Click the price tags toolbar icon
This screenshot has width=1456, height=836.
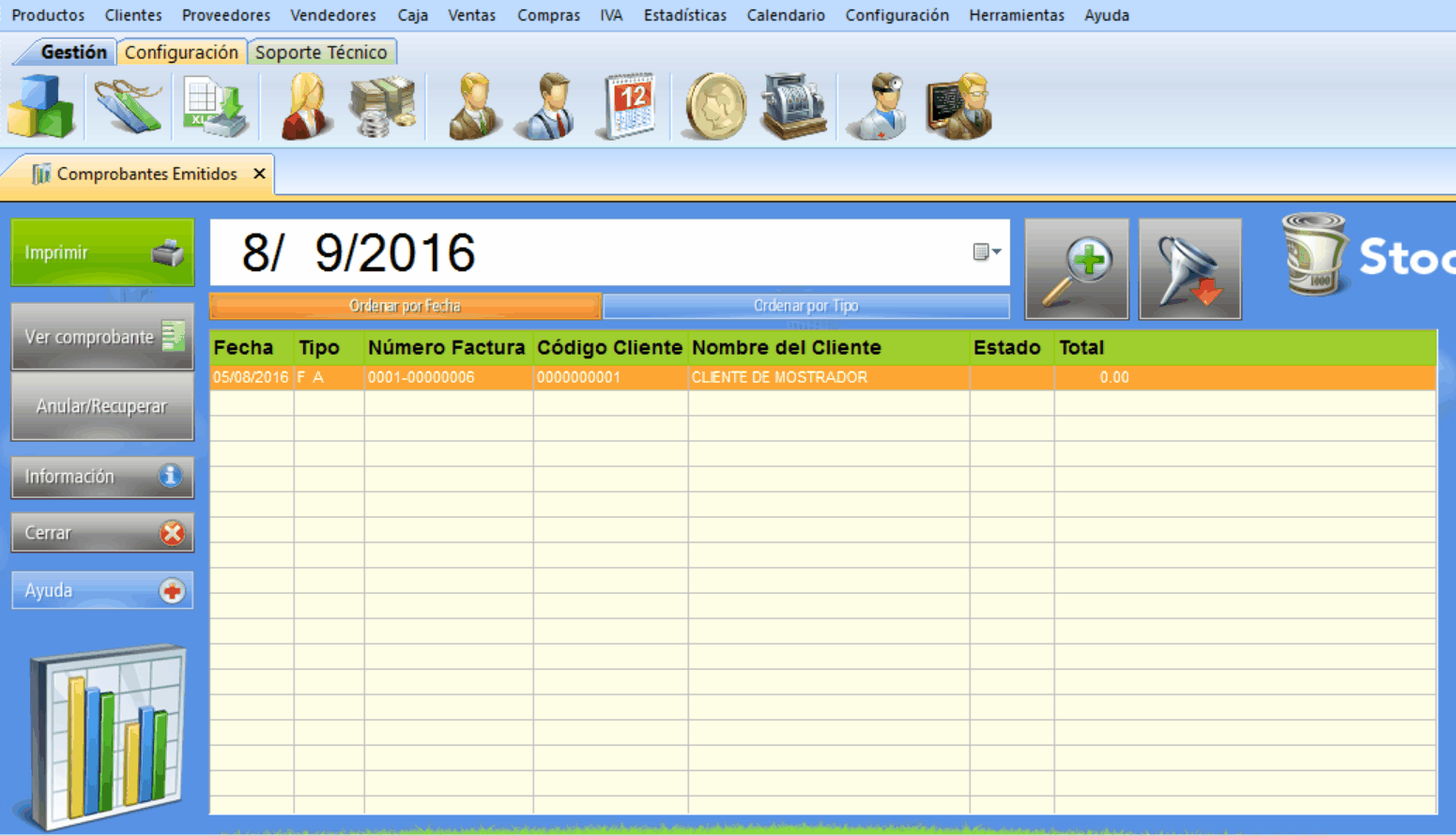(128, 106)
